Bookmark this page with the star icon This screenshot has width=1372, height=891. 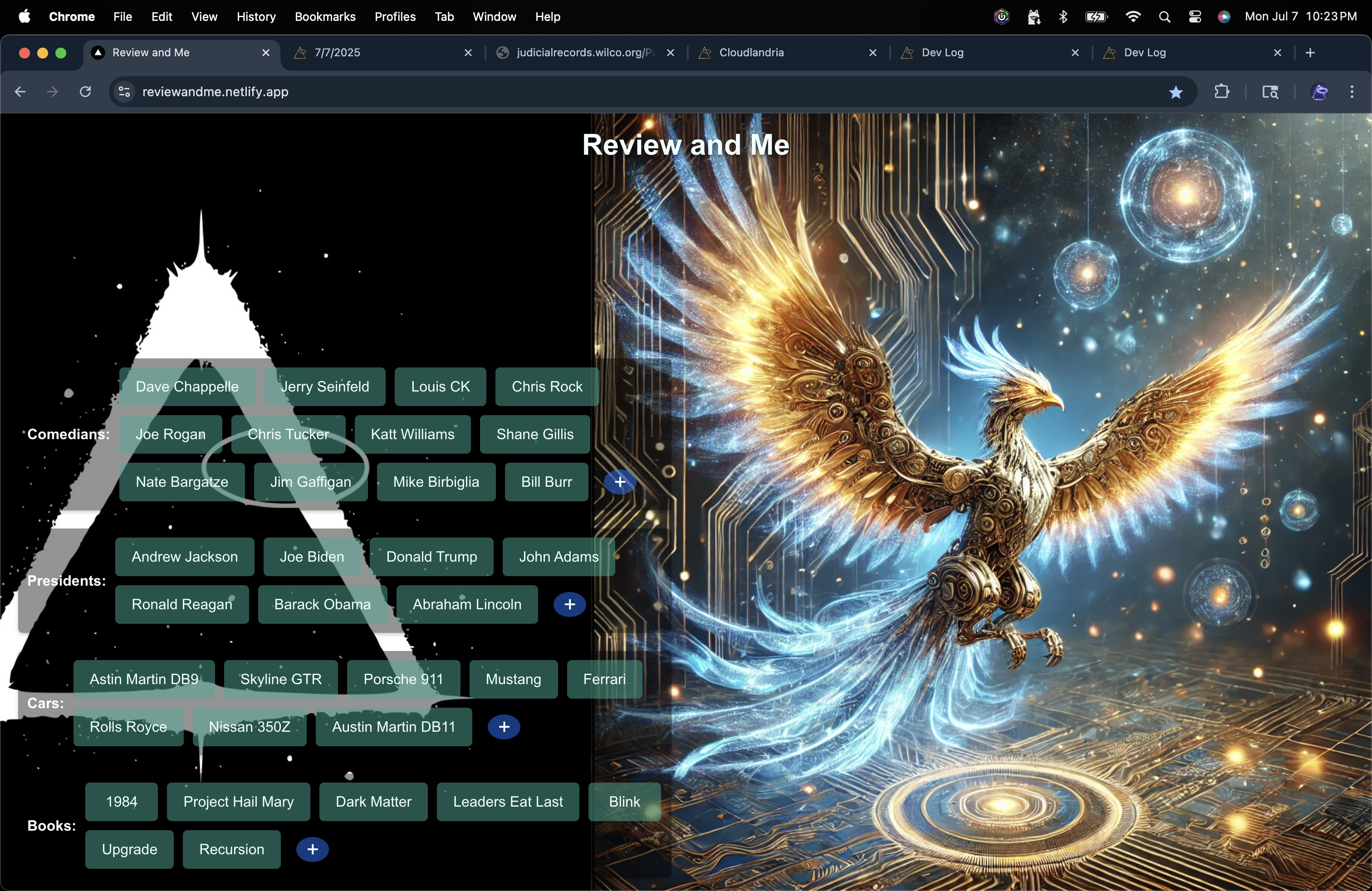coord(1176,92)
